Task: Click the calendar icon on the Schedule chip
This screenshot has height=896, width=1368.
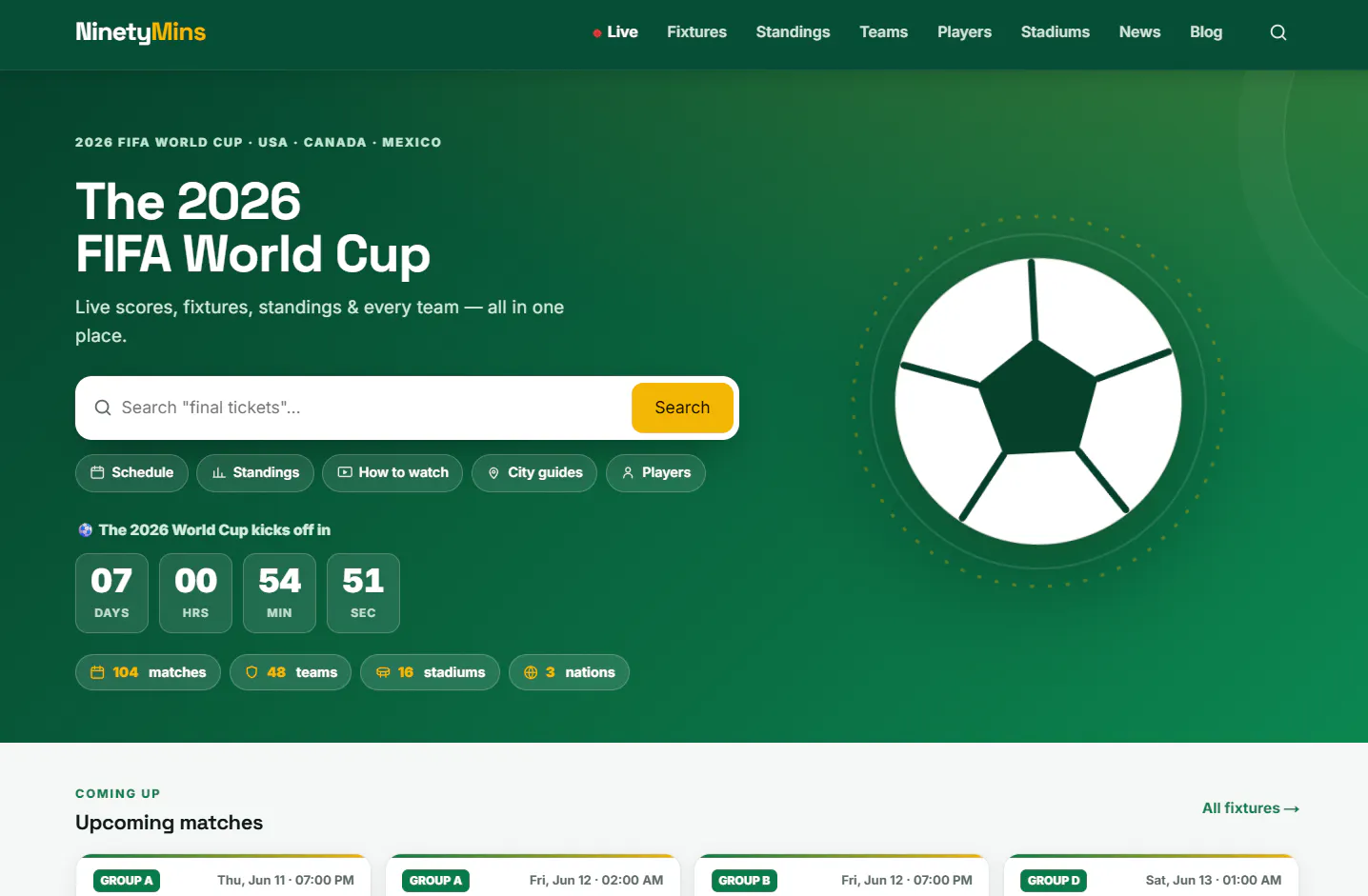Action: [x=97, y=473]
